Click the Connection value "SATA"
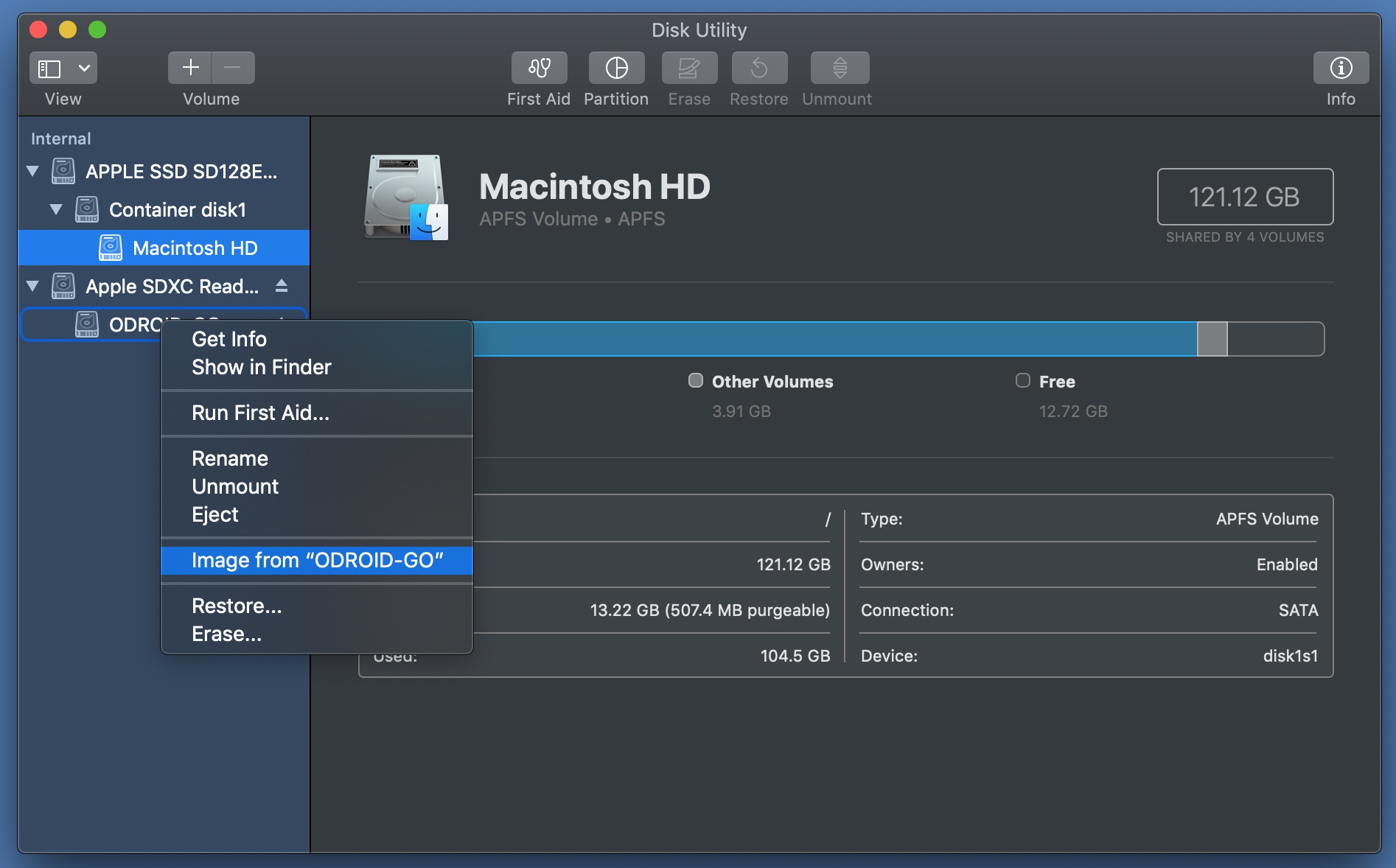 pyautogui.click(x=1298, y=610)
